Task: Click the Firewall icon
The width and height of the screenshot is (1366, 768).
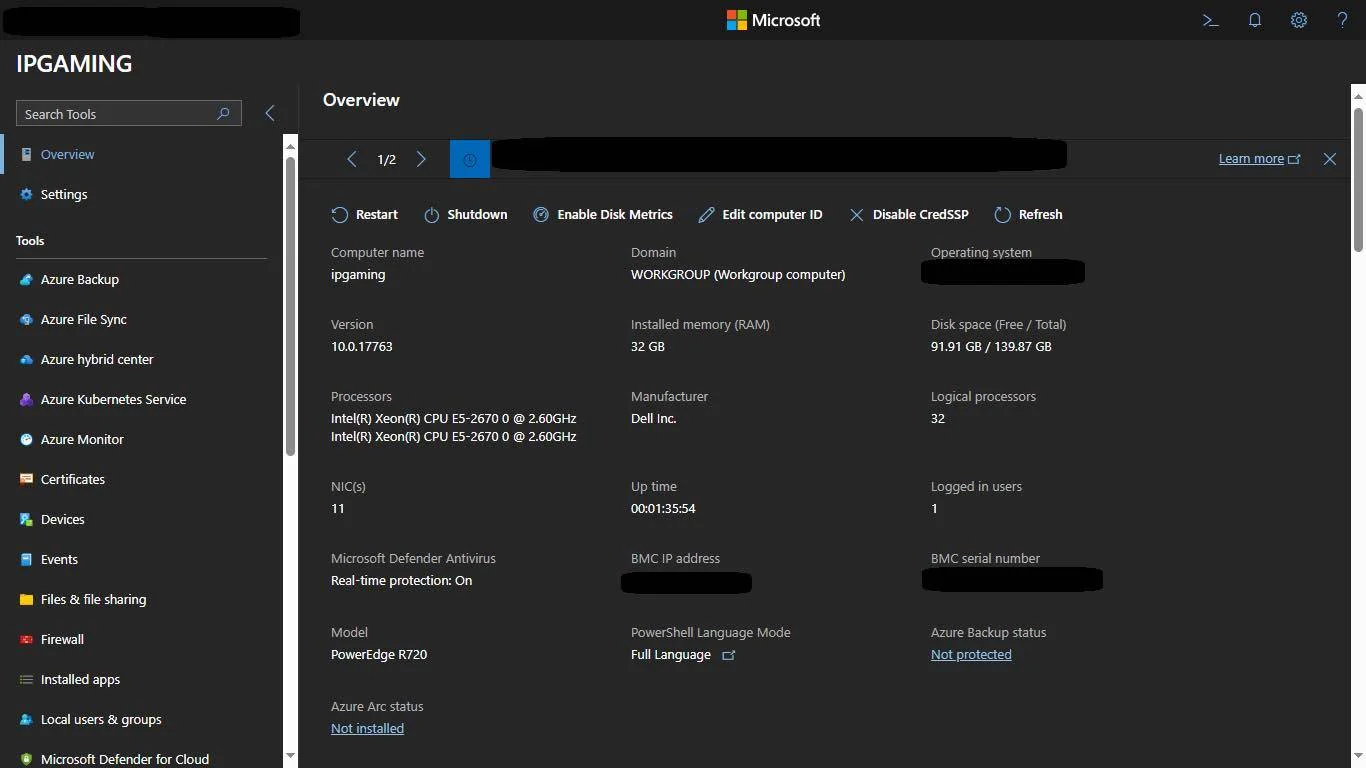Action: (x=26, y=640)
